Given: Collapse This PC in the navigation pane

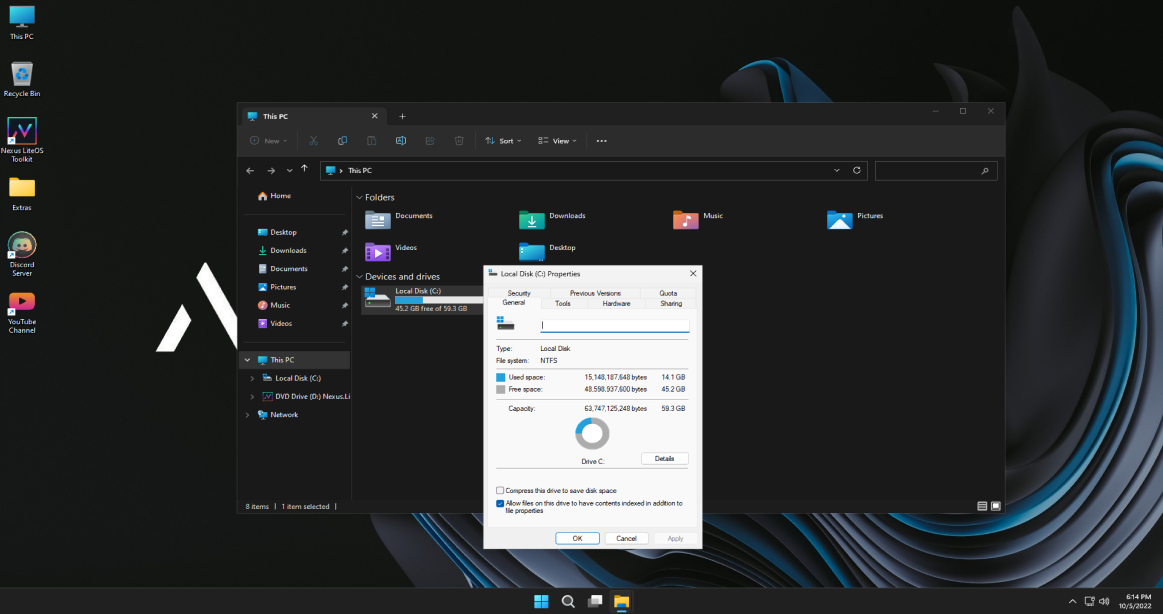Looking at the screenshot, I should (x=248, y=360).
